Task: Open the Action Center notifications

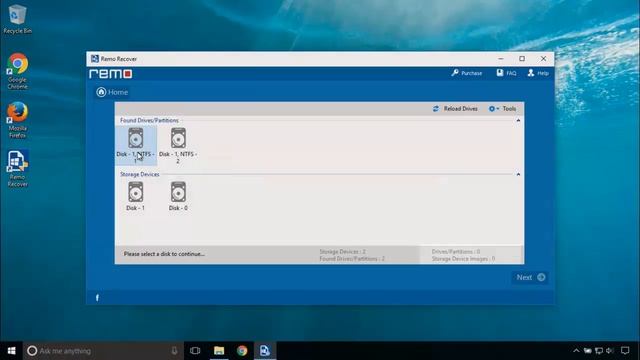Action: (625, 351)
